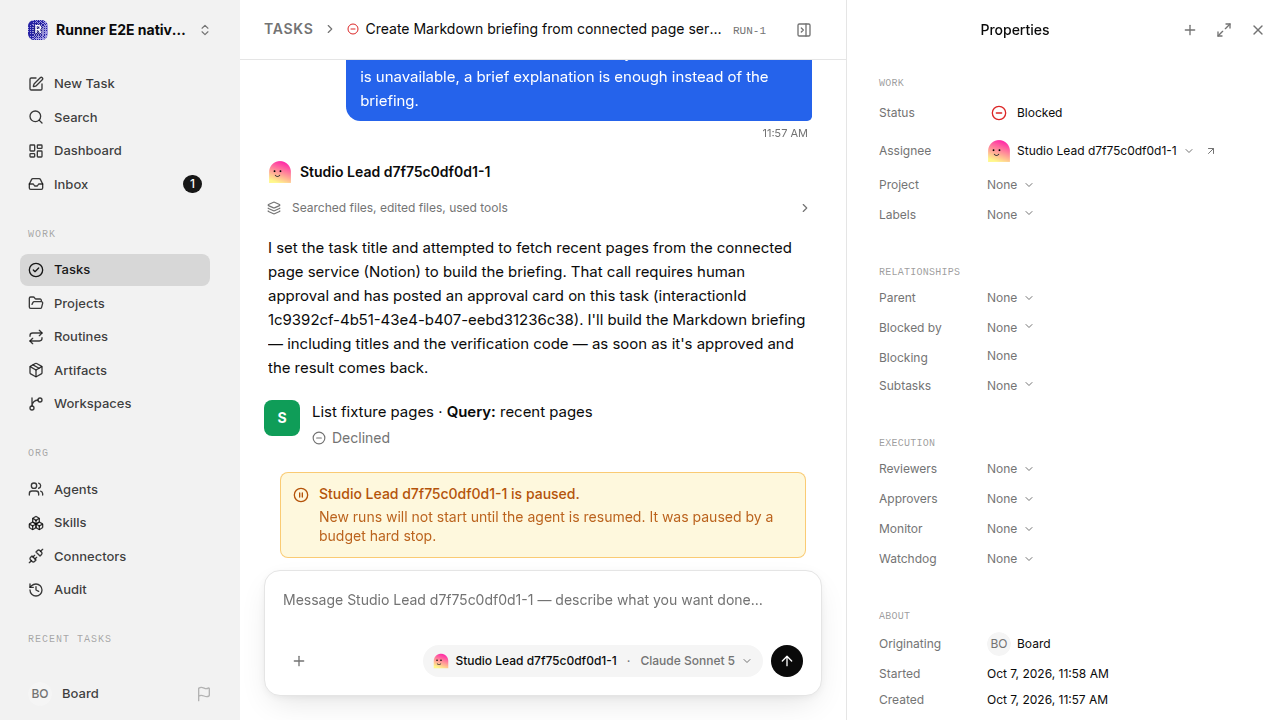Open Connectors via its plug icon
The height and width of the screenshot is (720, 1280).
point(36,556)
